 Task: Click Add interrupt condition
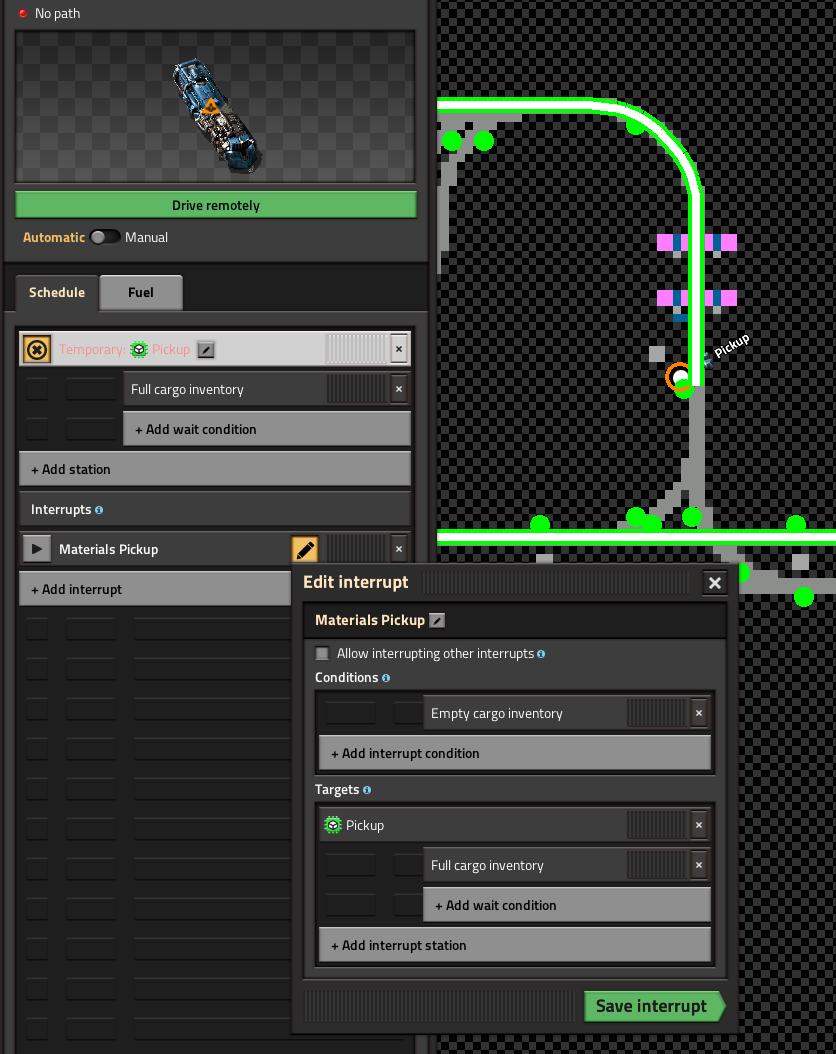[x=515, y=753]
